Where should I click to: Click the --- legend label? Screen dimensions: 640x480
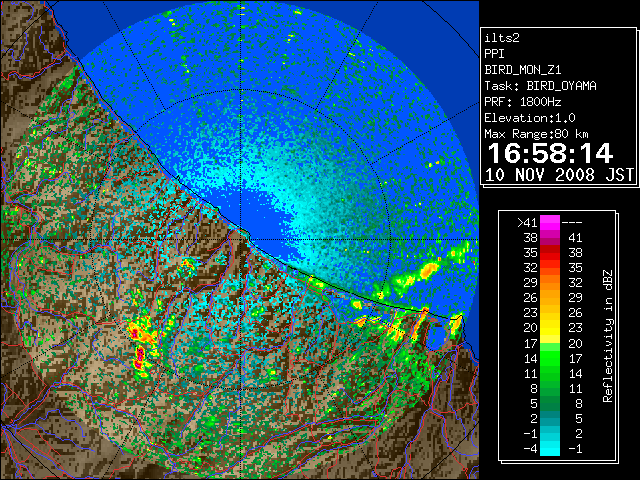pos(572,222)
